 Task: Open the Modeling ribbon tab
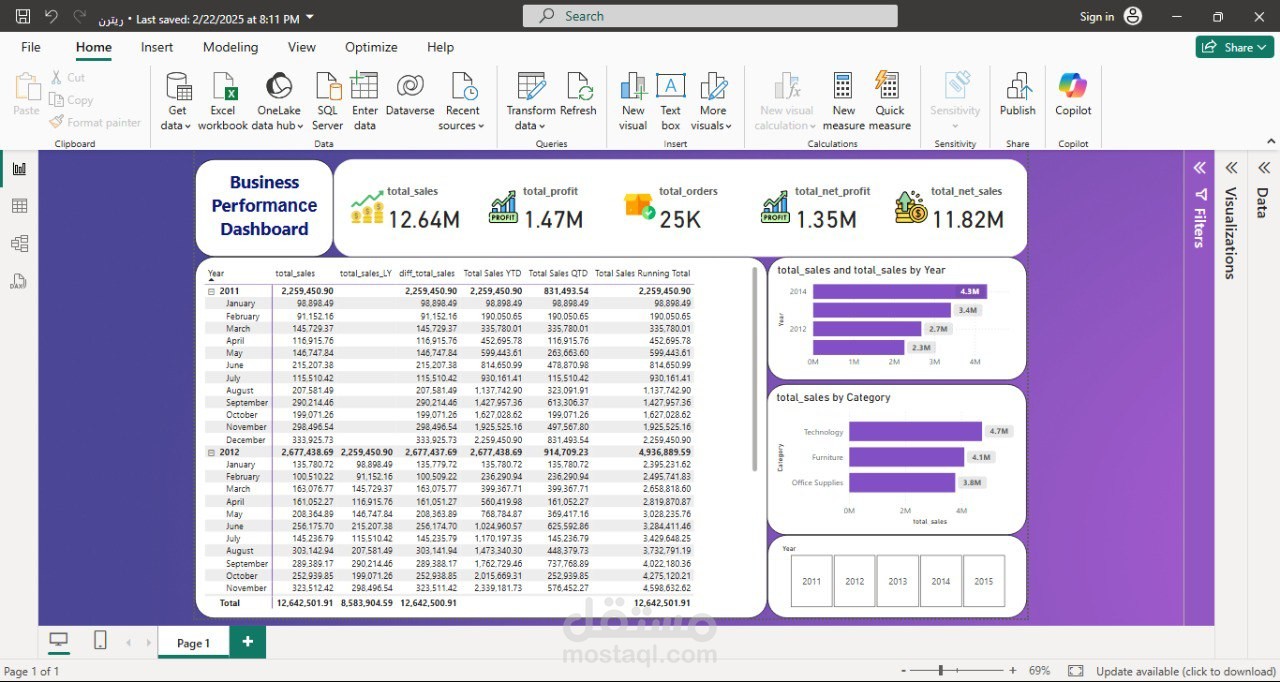[x=230, y=47]
